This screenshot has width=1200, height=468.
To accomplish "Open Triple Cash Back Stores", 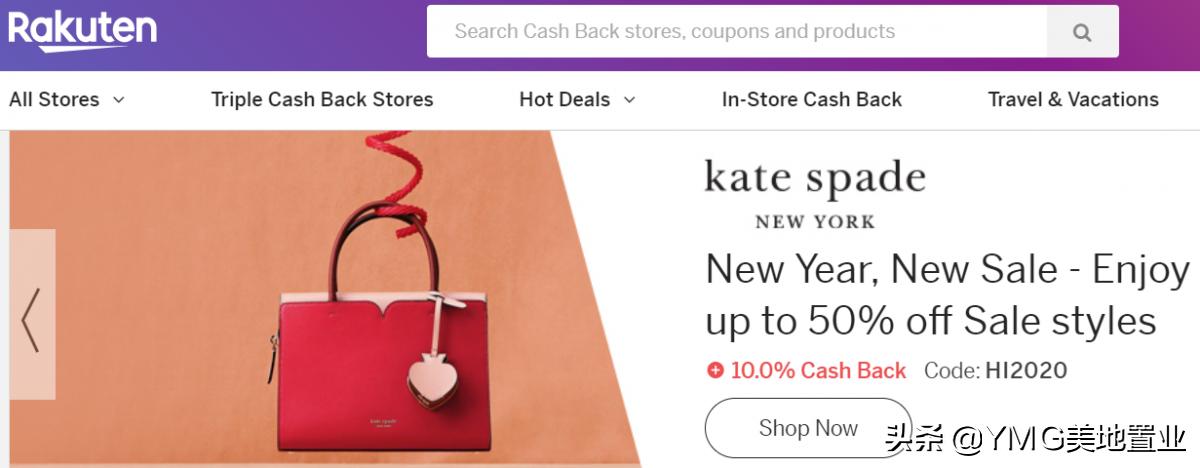I will pyautogui.click(x=322, y=99).
